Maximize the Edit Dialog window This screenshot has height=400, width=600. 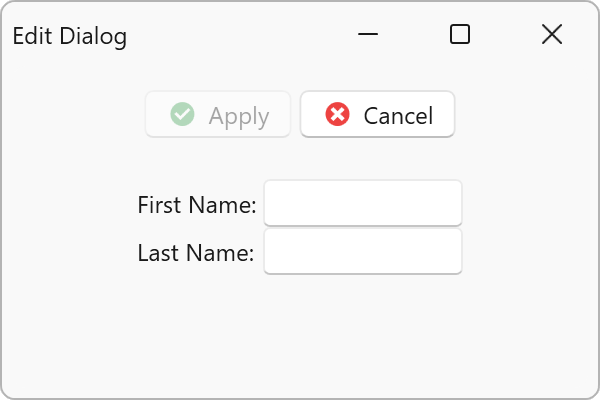[460, 35]
